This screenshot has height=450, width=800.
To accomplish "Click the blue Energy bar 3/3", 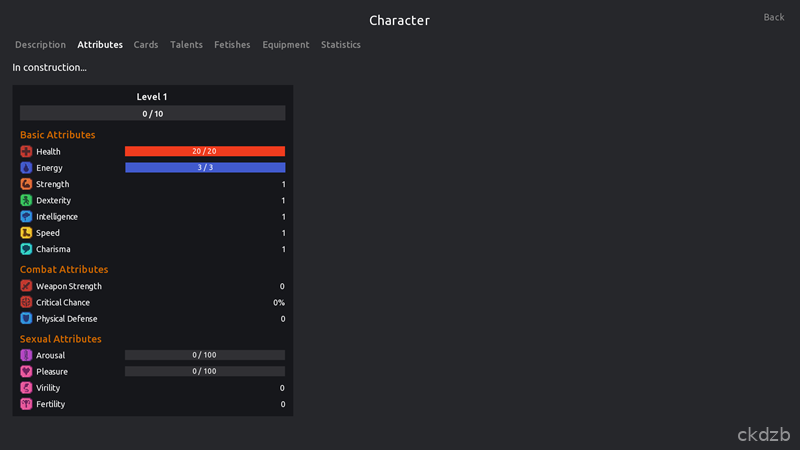I will (205, 167).
